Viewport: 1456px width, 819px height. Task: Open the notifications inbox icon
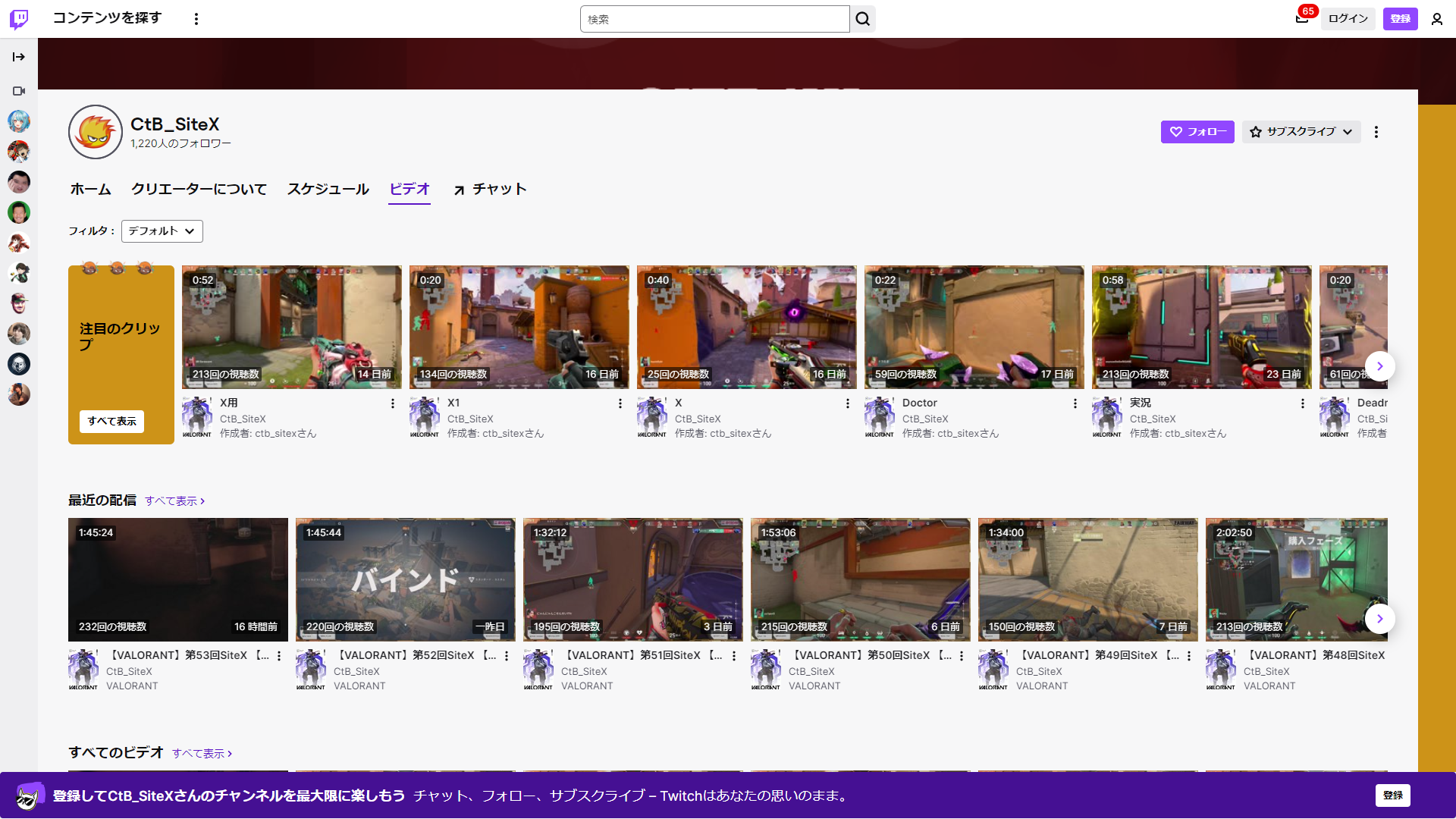tap(1302, 19)
